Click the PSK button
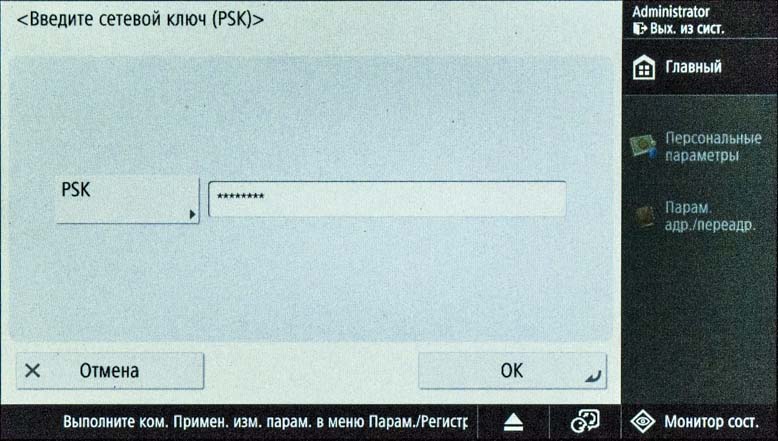The width and height of the screenshot is (778, 441). click(128, 200)
